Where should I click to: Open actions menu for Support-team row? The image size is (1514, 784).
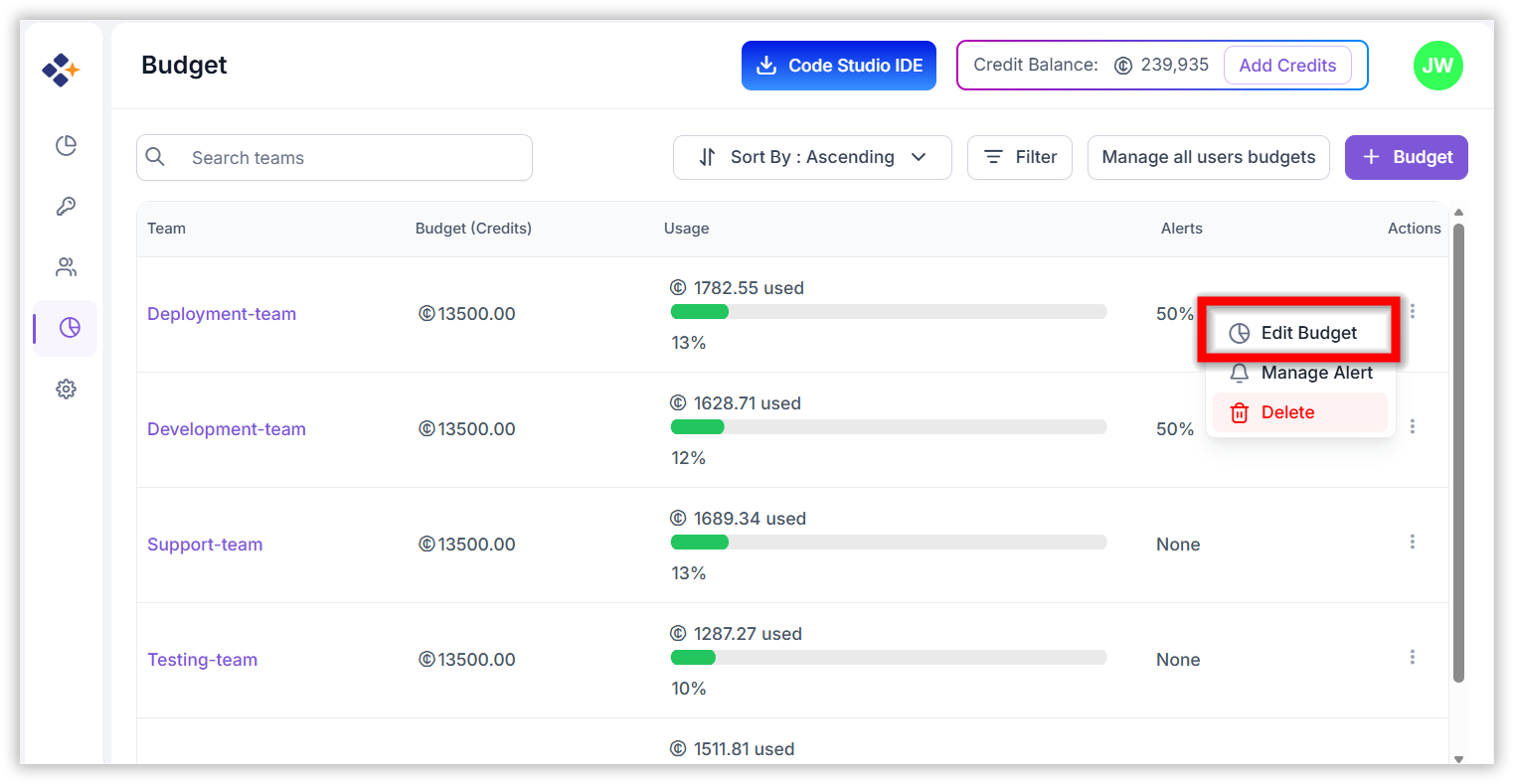pyautogui.click(x=1412, y=543)
